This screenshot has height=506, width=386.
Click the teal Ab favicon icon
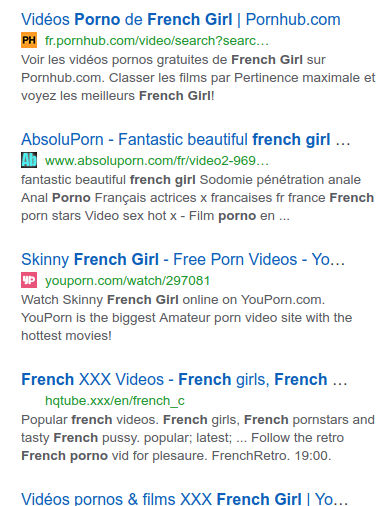pos(29,160)
